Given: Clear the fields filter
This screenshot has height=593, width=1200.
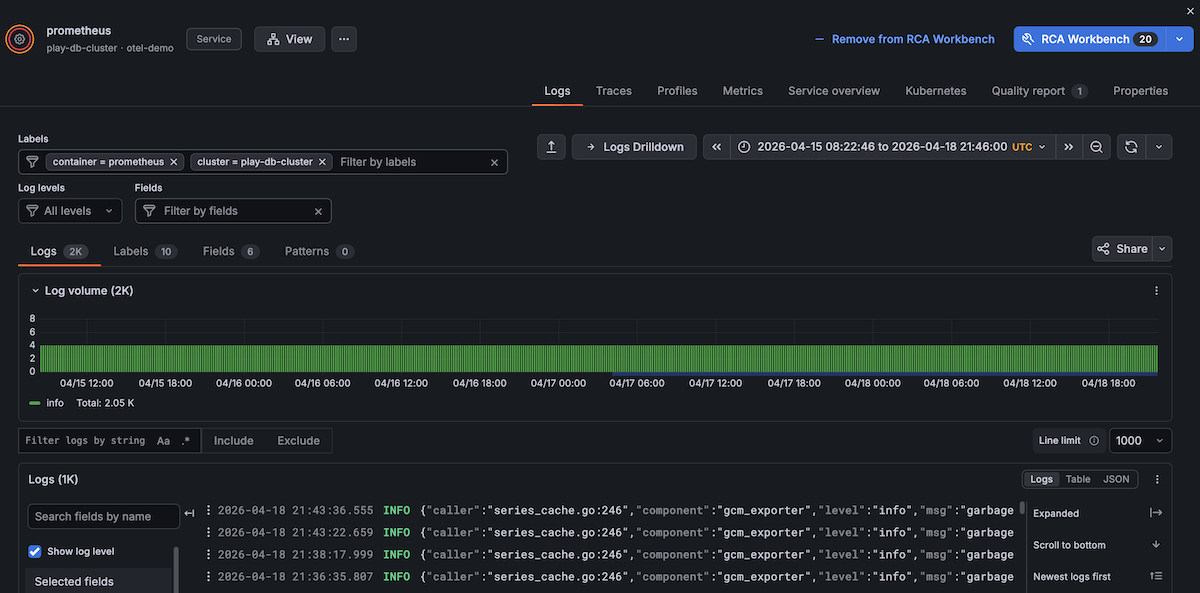Looking at the screenshot, I should click(x=318, y=211).
